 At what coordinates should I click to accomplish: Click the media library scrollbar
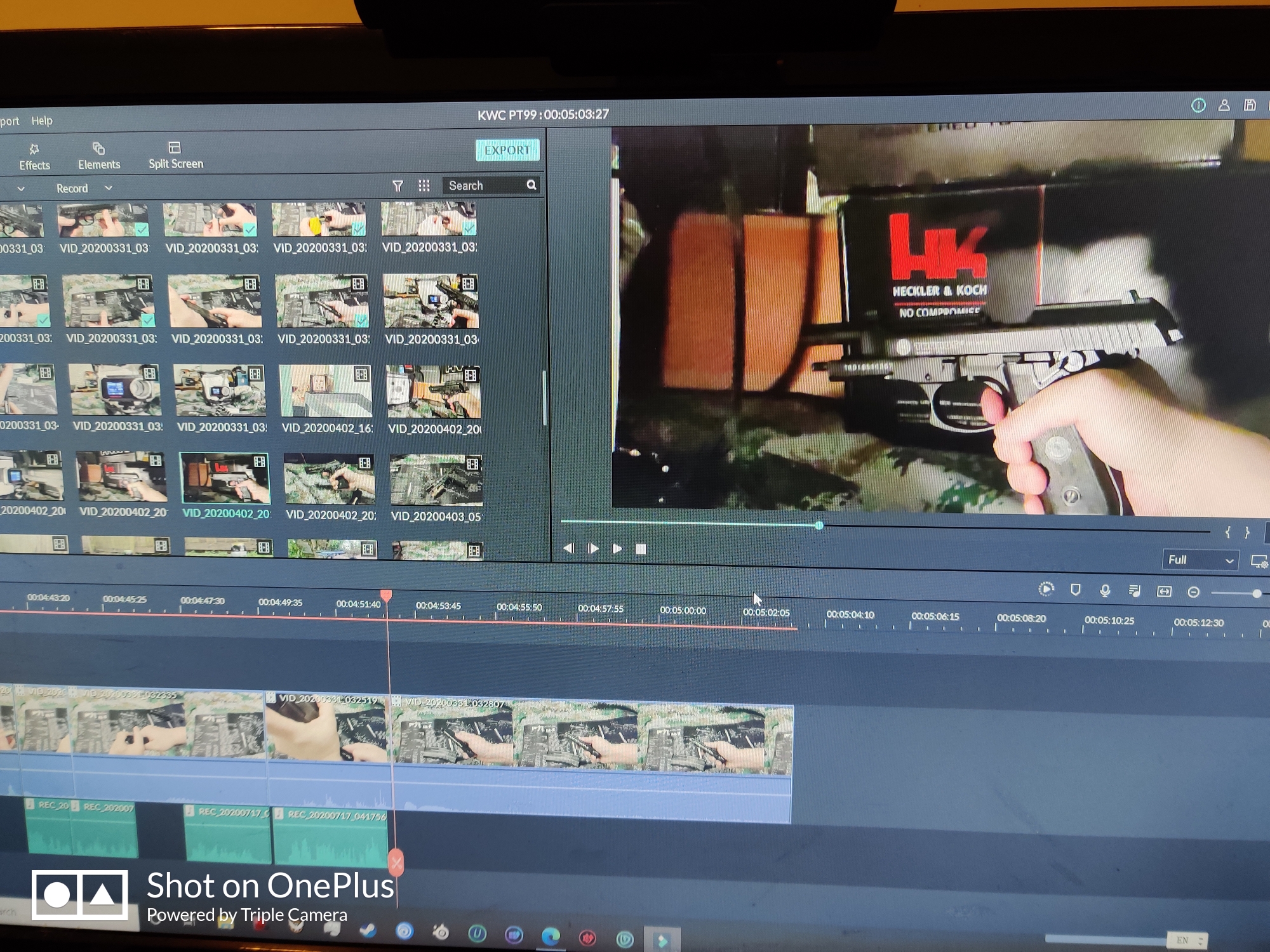point(544,398)
